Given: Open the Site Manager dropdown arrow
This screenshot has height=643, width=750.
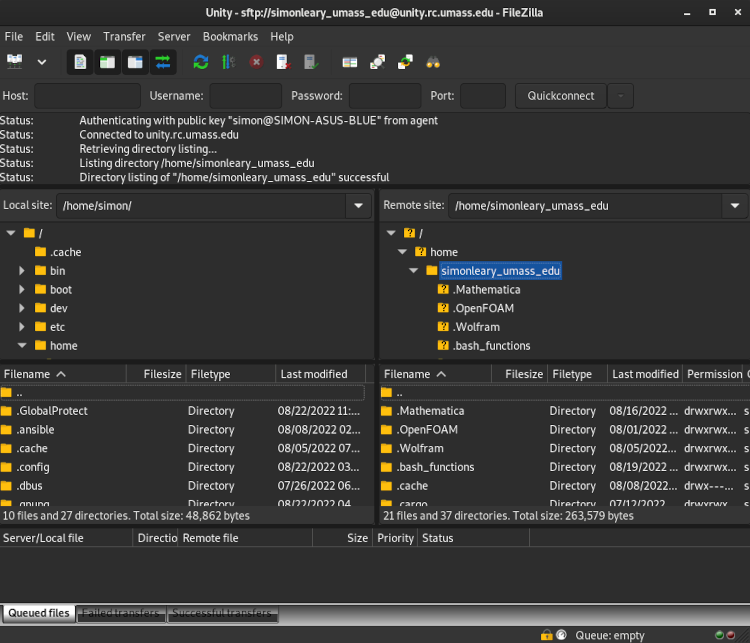Looking at the screenshot, I should click(42, 61).
